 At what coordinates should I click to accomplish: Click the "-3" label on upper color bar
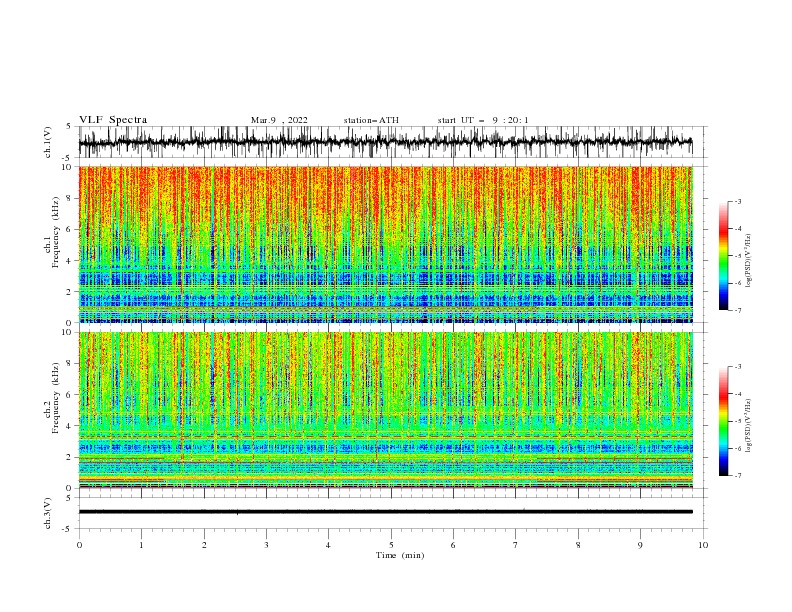pyautogui.click(x=738, y=201)
